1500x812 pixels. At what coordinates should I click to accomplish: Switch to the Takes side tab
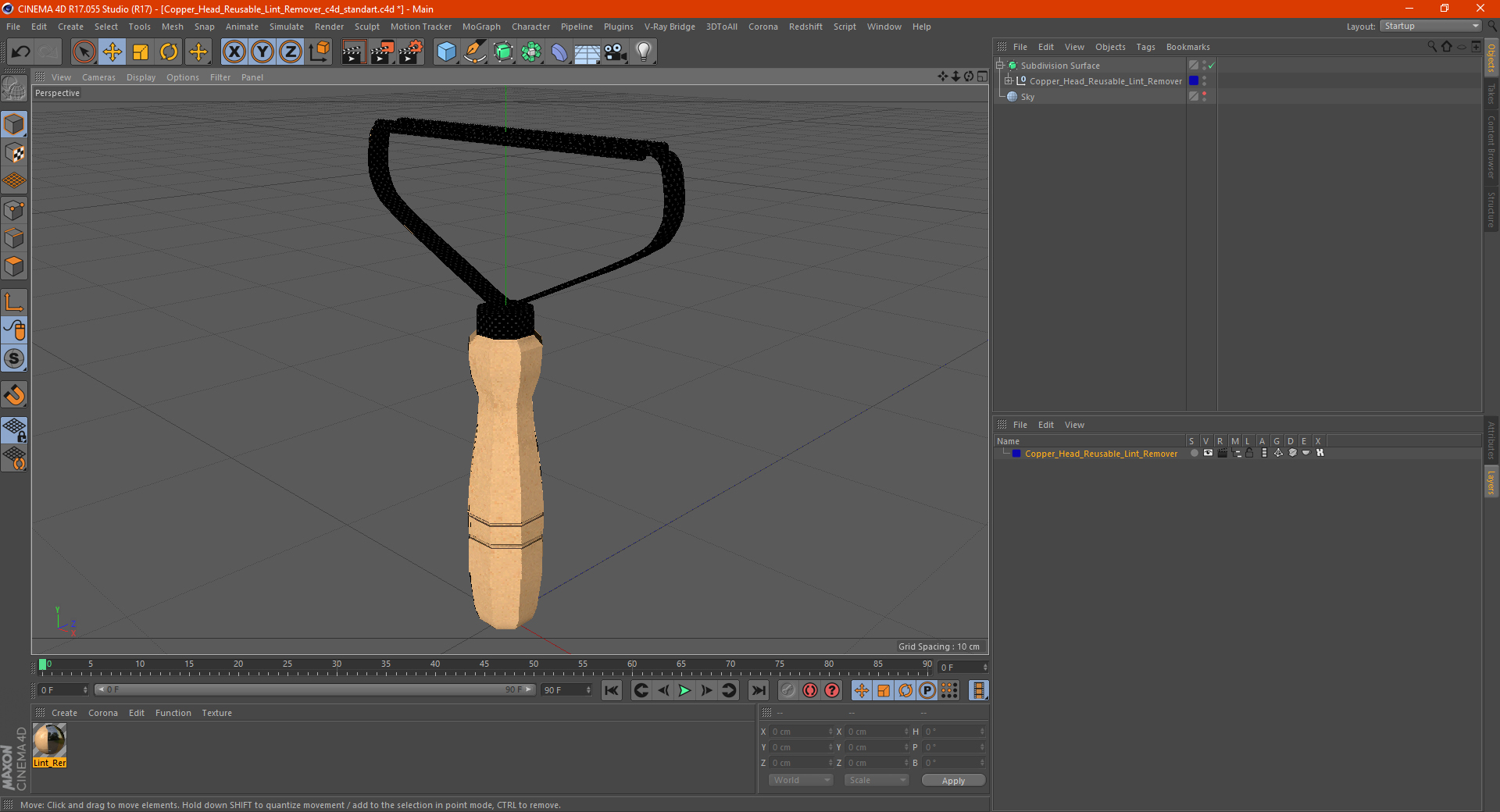click(x=1491, y=93)
